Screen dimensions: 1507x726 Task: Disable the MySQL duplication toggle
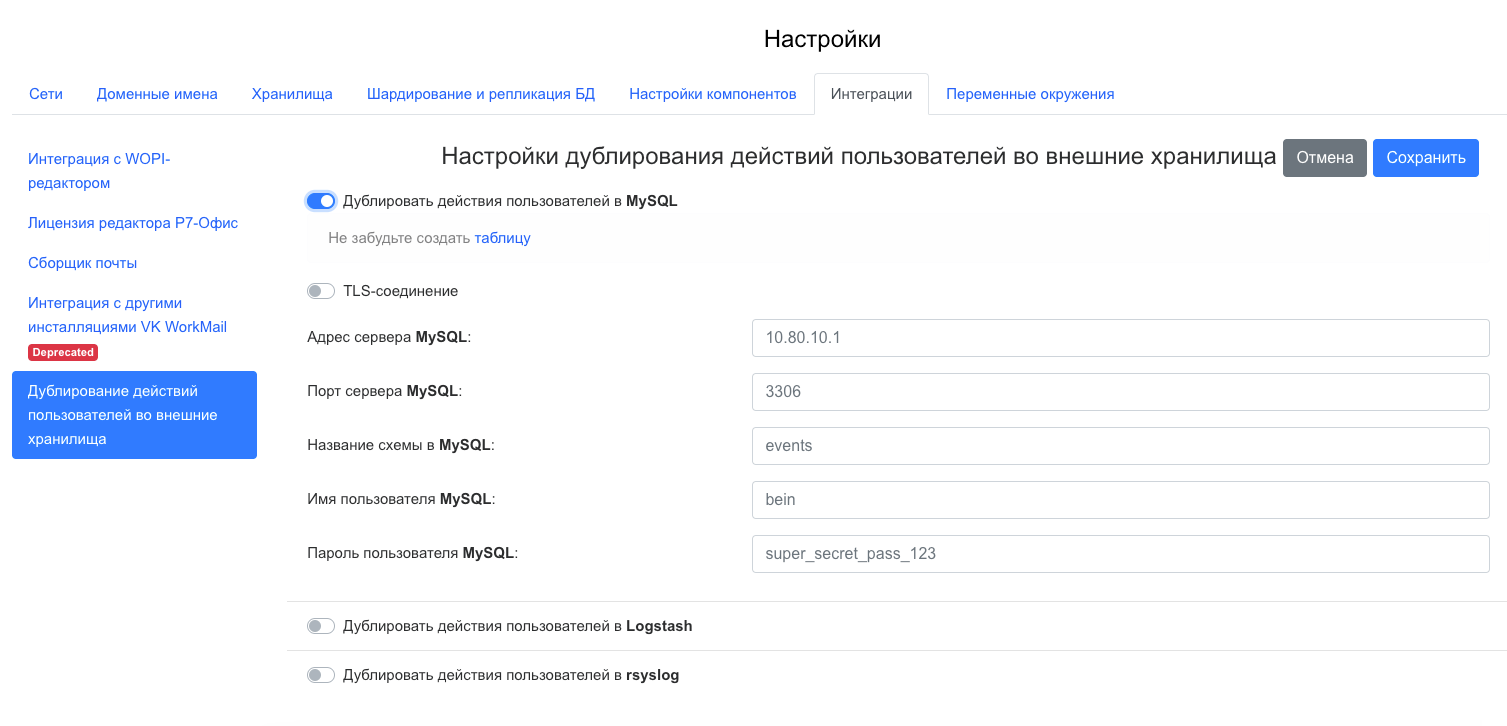click(x=321, y=201)
